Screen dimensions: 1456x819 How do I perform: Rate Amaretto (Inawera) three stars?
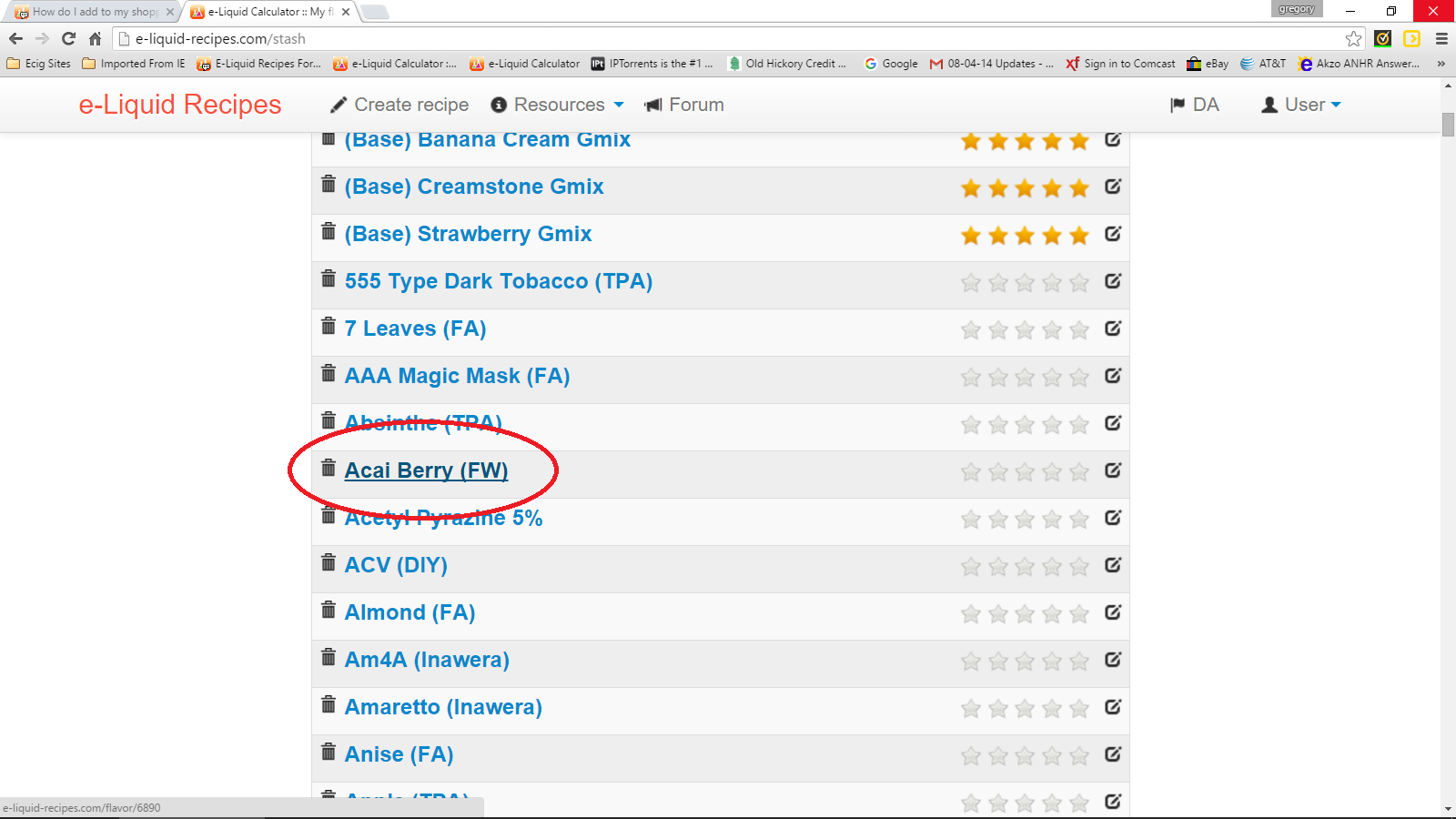coord(1025,709)
